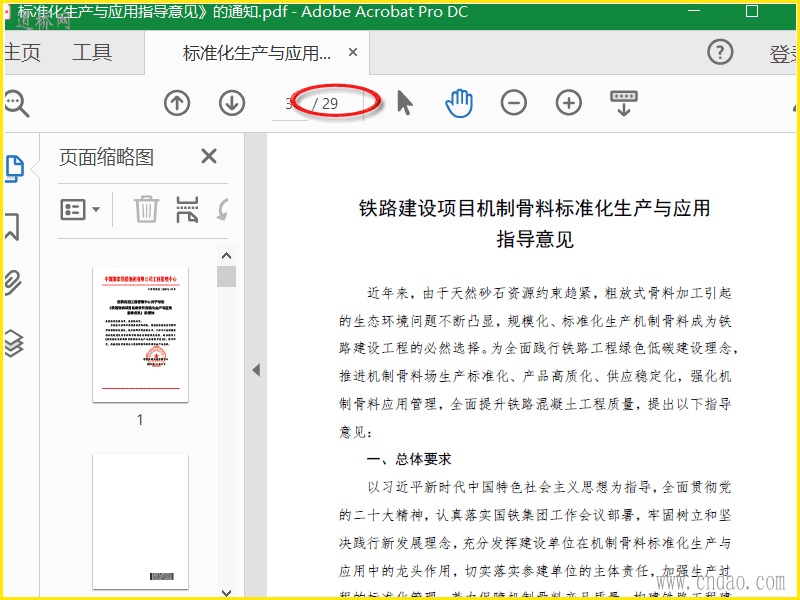Rotate page with curved arrow icon
Screen dimensions: 800x600
coord(222,209)
